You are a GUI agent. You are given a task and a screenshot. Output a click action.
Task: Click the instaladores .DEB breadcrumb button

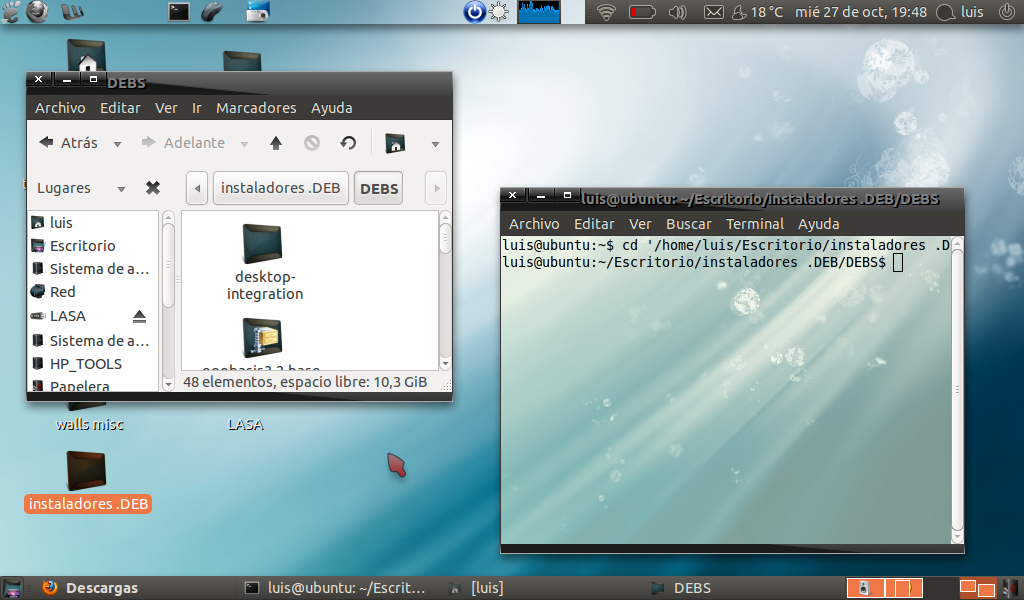click(280, 188)
